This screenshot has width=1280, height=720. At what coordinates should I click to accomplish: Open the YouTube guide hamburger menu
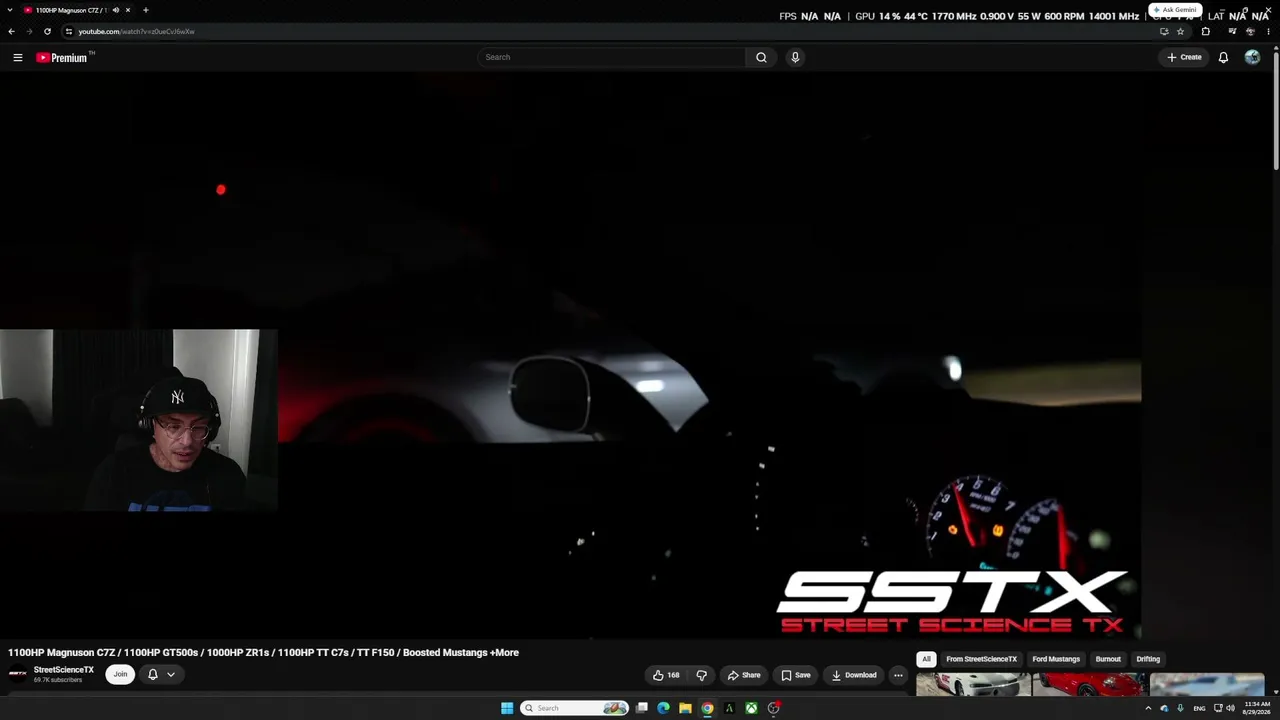pyautogui.click(x=17, y=58)
